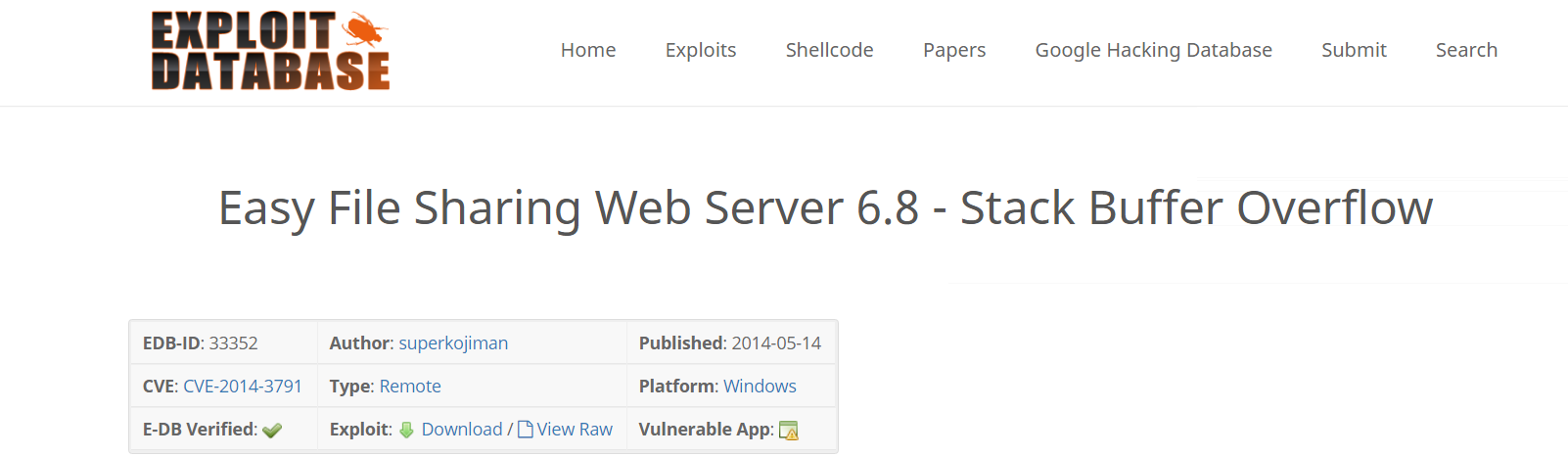
Task: Open the Vulnerable App icon
Action: [x=789, y=431]
